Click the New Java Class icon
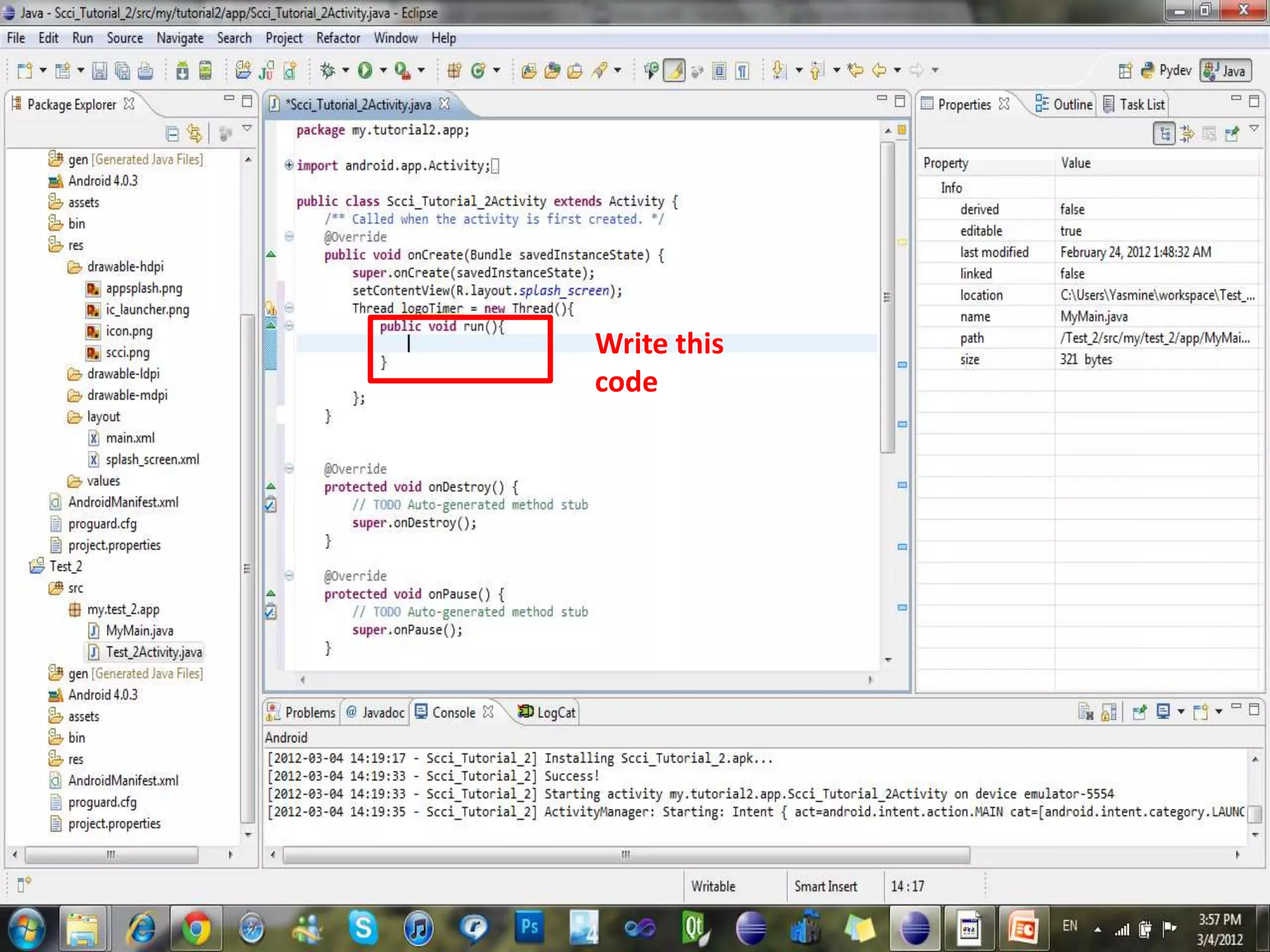Image resolution: width=1270 pixels, height=952 pixels. pos(477,71)
